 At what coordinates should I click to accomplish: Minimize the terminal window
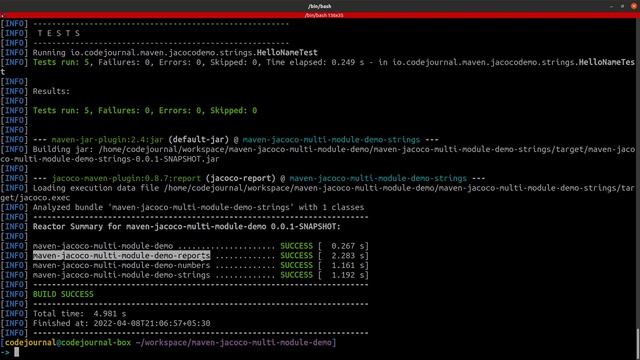611,6
